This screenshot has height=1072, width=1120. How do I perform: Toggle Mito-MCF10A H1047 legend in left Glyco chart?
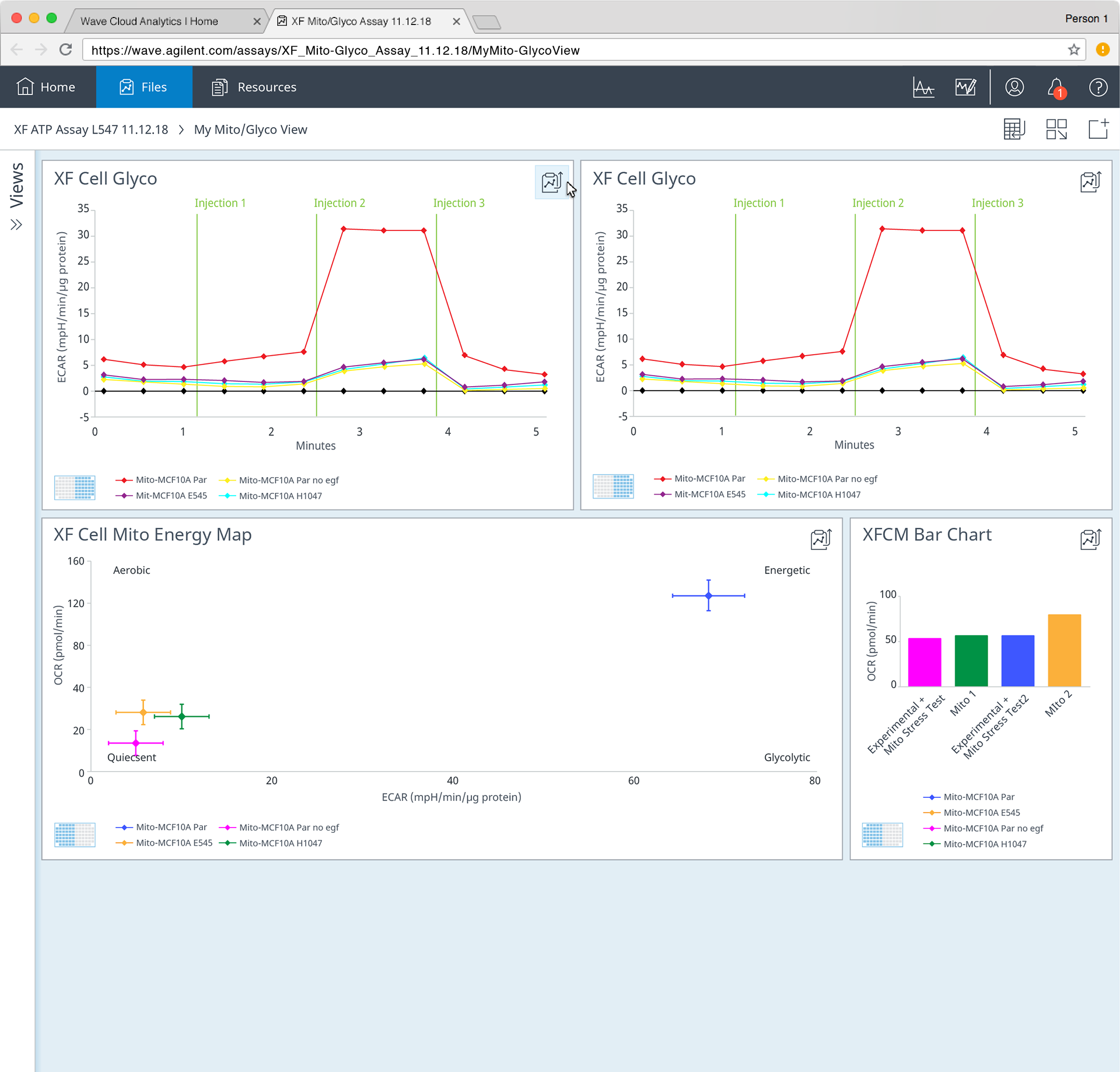270,496
